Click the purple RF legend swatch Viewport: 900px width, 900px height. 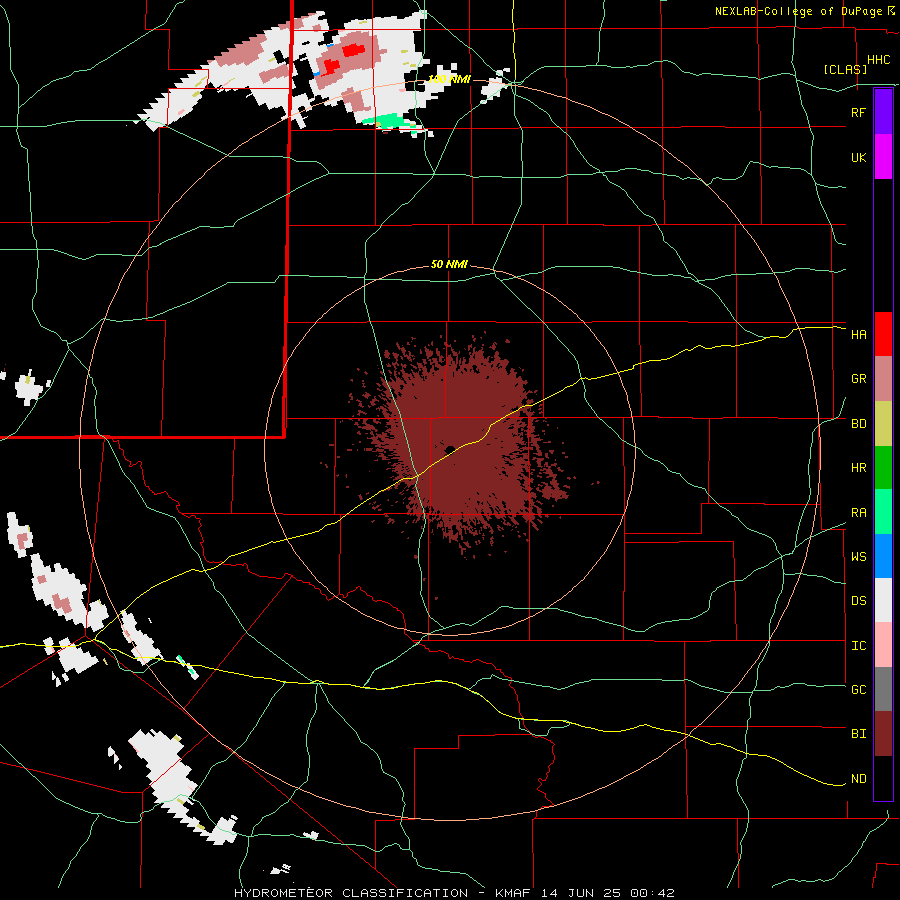coord(883,112)
